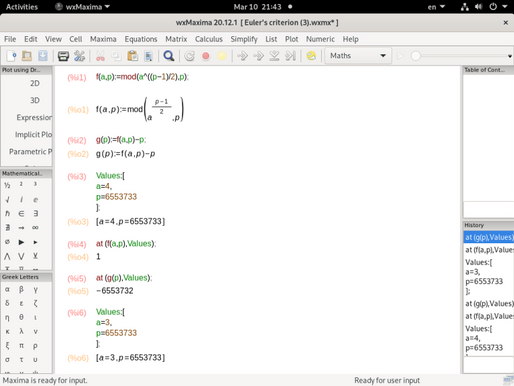Click the Hide all code cells icon
Image resolution: width=514 pixels, height=386 pixels.
tap(290, 56)
